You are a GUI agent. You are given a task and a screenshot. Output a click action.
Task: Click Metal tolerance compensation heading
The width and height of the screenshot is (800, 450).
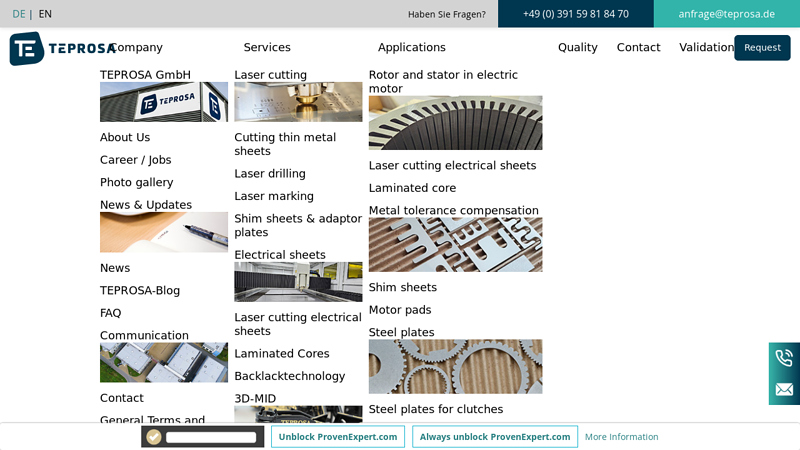pyautogui.click(x=454, y=210)
